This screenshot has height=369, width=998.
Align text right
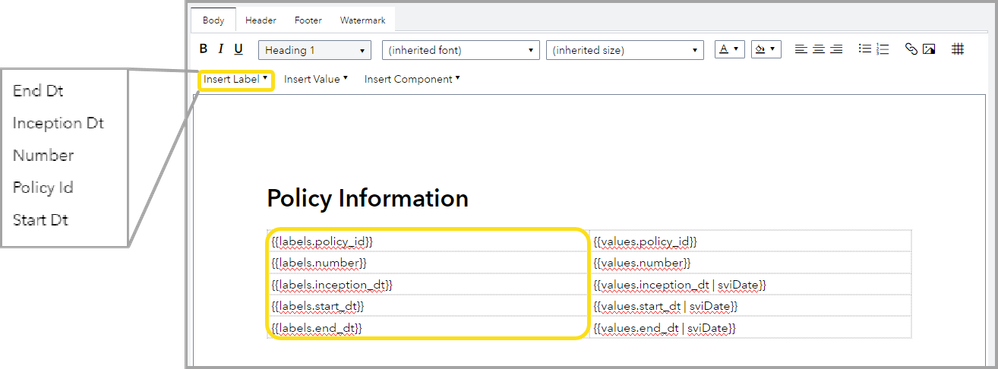coord(836,49)
